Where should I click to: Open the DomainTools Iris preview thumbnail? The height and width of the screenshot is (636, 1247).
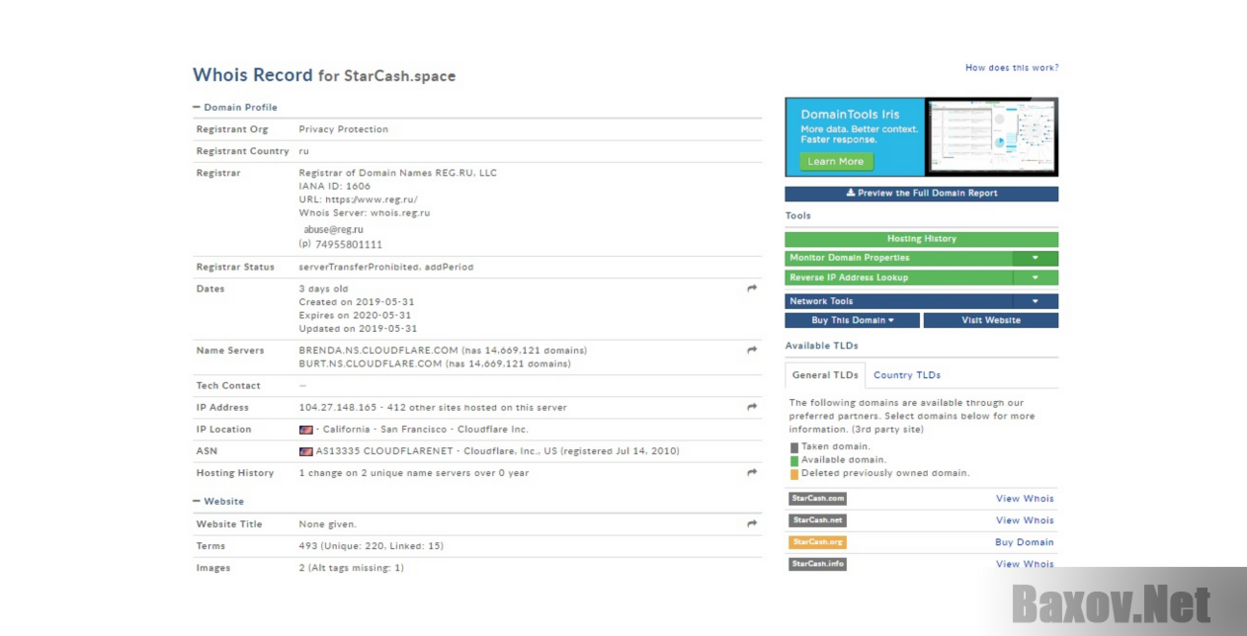pyautogui.click(x=991, y=137)
